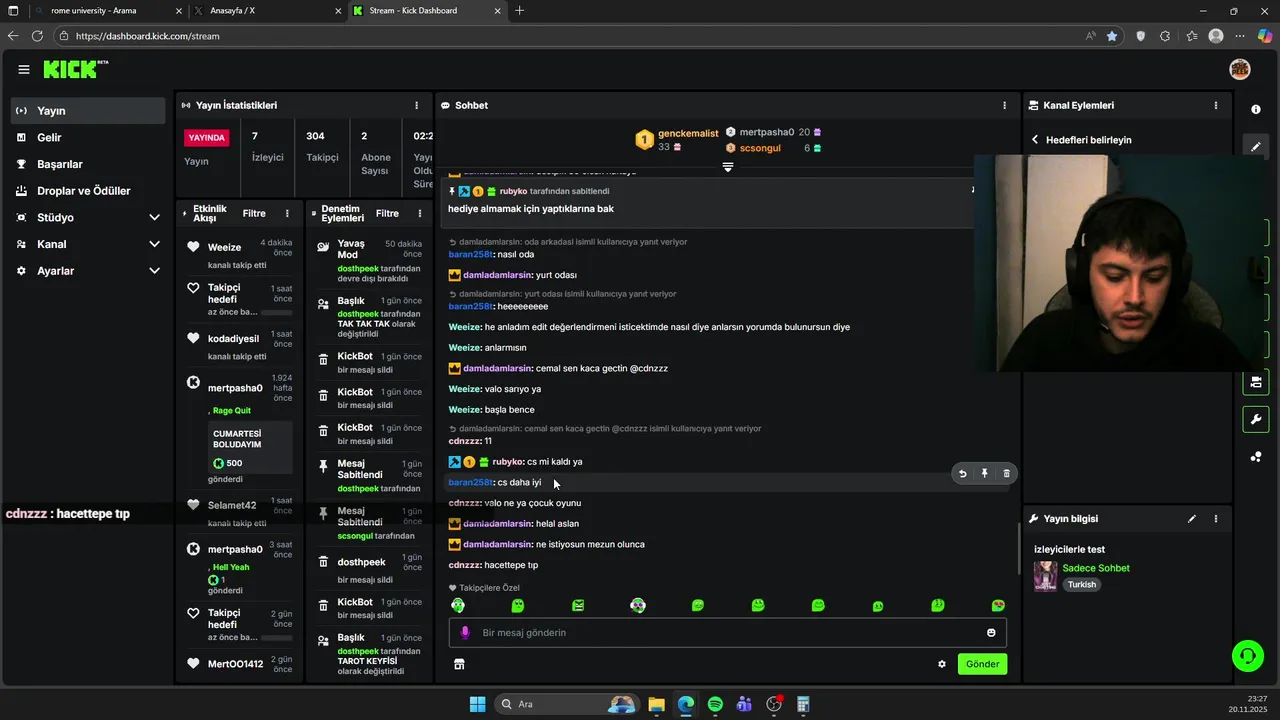Open Yavaş Mod moderation entry
The height and width of the screenshot is (720, 1280).
[x=351, y=249]
